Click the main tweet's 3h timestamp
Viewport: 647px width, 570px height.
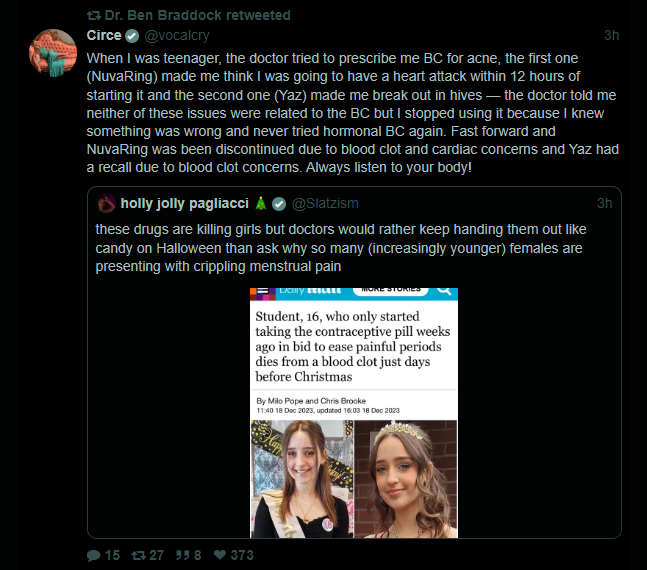pyautogui.click(x=612, y=35)
